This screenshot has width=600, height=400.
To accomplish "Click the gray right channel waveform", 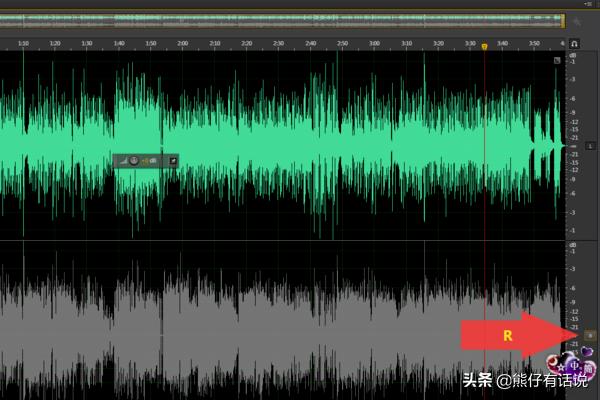I will tap(300, 320).
